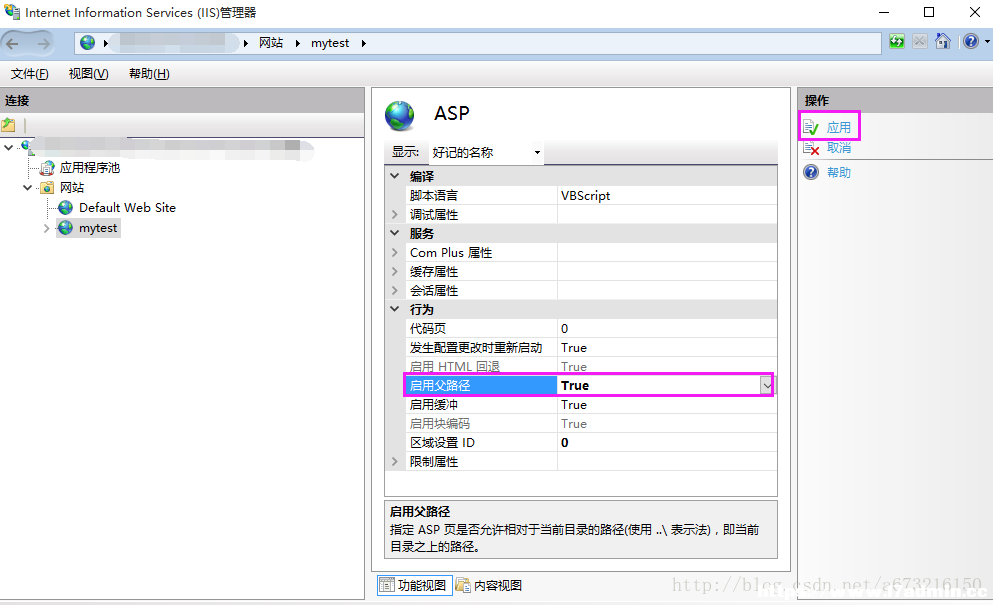Select 应用程序池 in connections tree
The image size is (993, 605).
(x=89, y=168)
